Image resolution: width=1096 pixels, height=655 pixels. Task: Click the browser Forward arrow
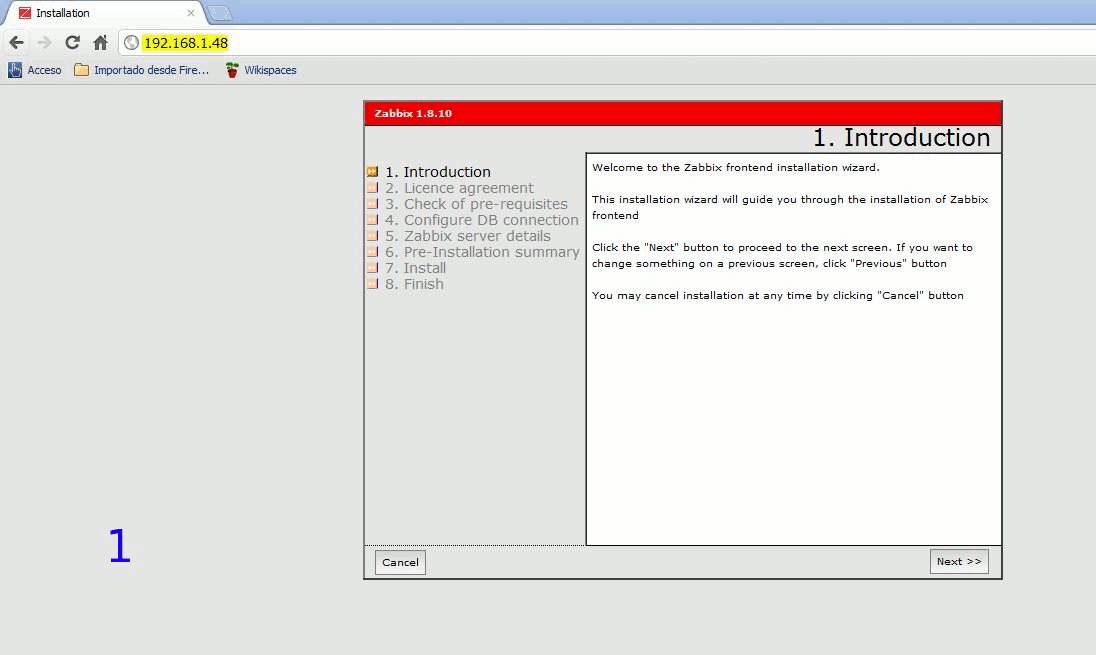point(44,42)
